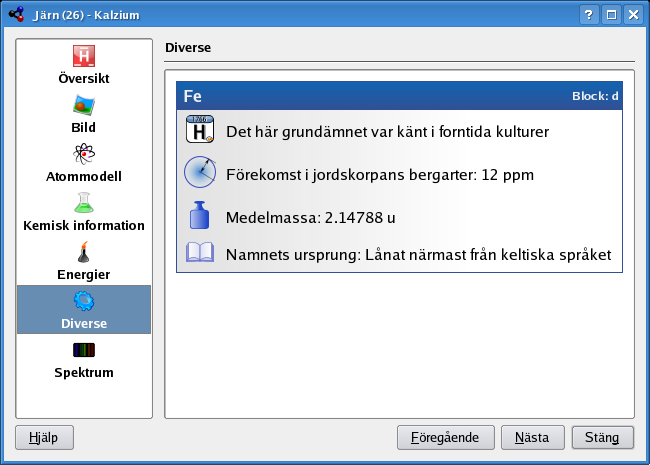Go to Nästa element
The image size is (650, 465).
[533, 437]
